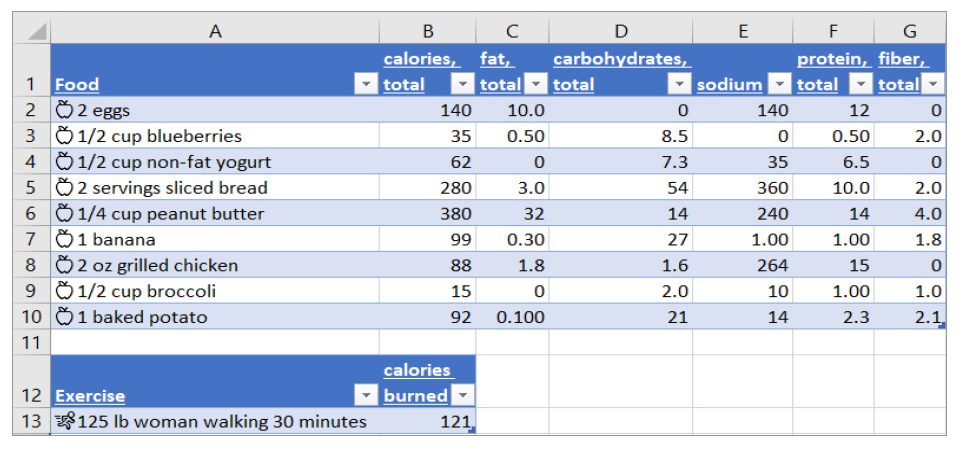Open the calories burned filter dropdown
Screen dimensions: 965x452
click(462, 396)
